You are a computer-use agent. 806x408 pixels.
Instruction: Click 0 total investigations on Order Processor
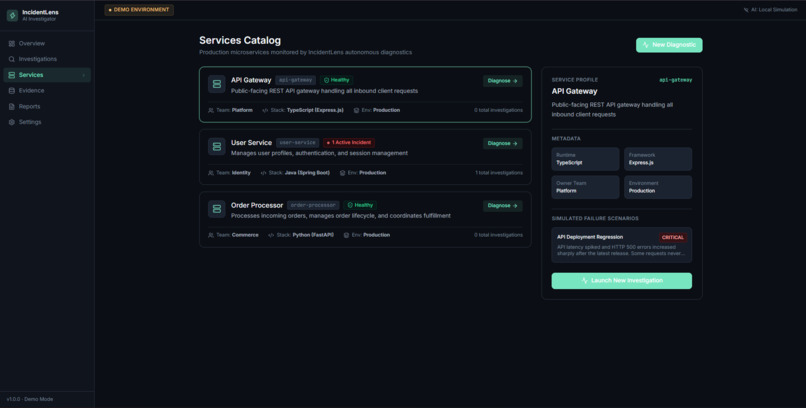tap(498, 235)
